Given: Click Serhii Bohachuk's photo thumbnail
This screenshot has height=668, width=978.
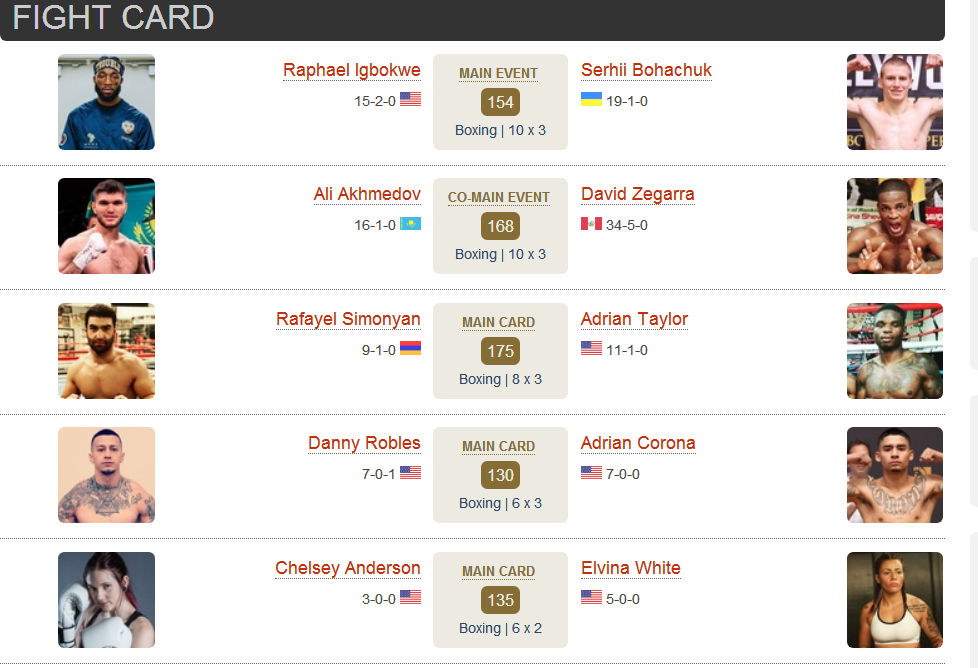Looking at the screenshot, I should (894, 102).
